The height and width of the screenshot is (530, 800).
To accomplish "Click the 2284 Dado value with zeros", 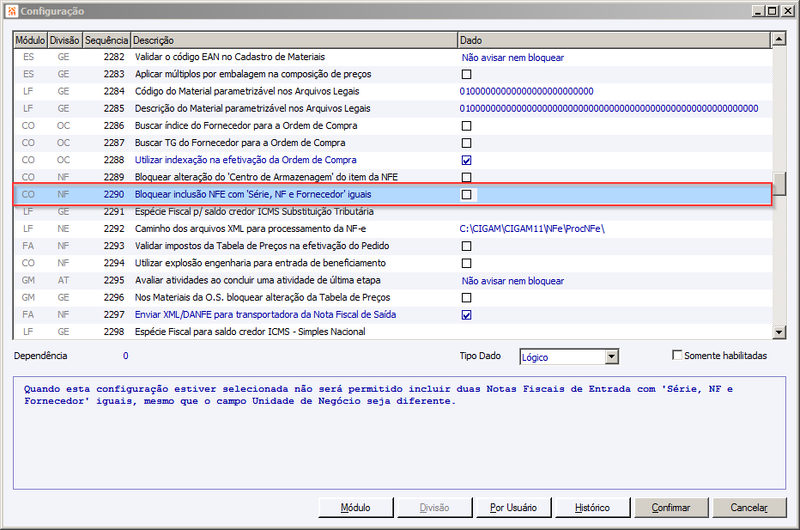I will pos(527,91).
